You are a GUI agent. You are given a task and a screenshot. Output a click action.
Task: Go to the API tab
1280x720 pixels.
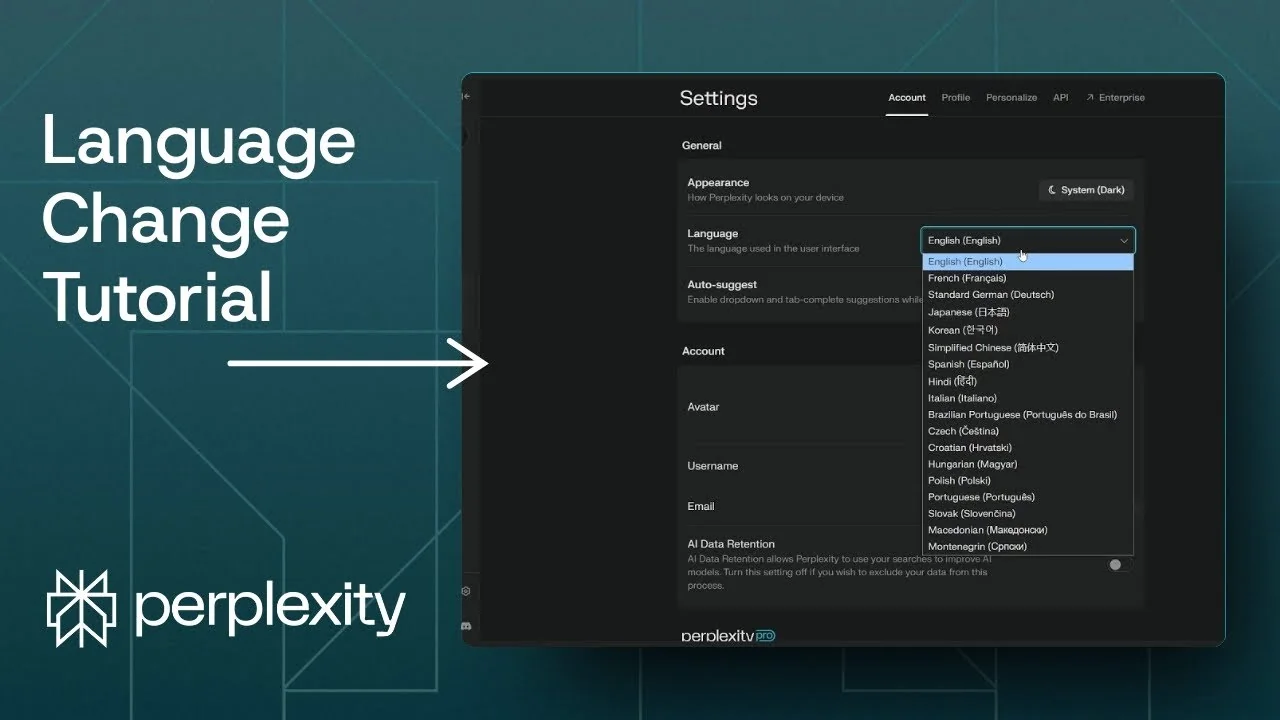(1060, 97)
